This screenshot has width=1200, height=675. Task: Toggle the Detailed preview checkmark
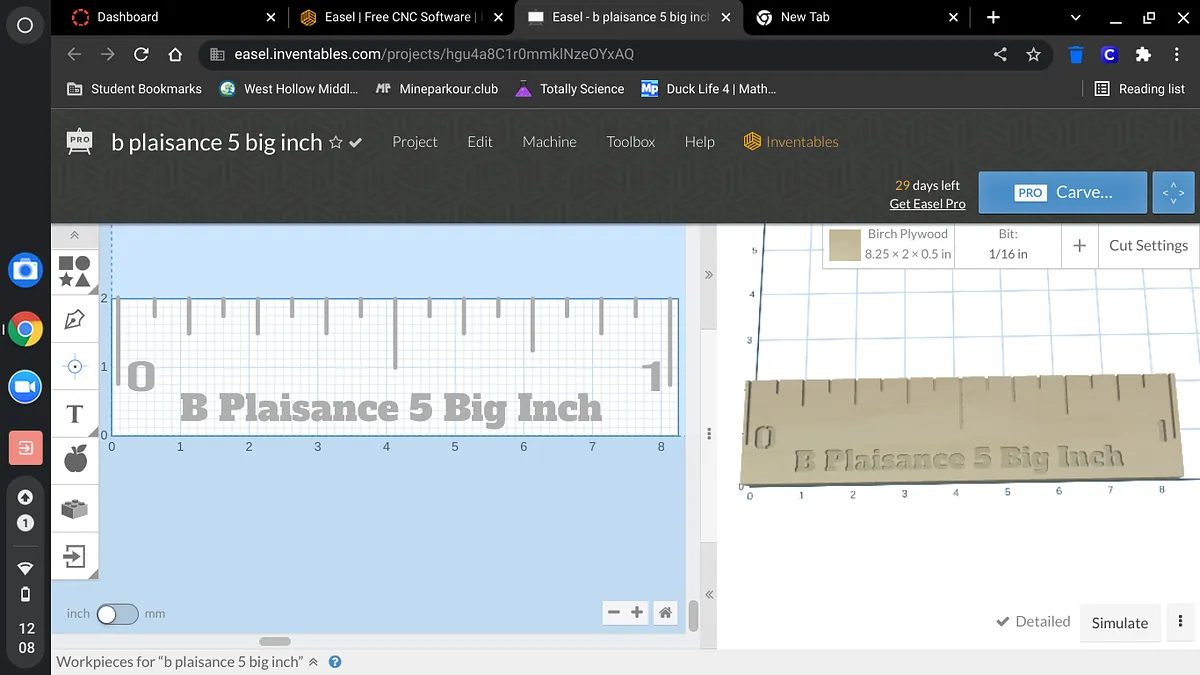coord(1003,622)
